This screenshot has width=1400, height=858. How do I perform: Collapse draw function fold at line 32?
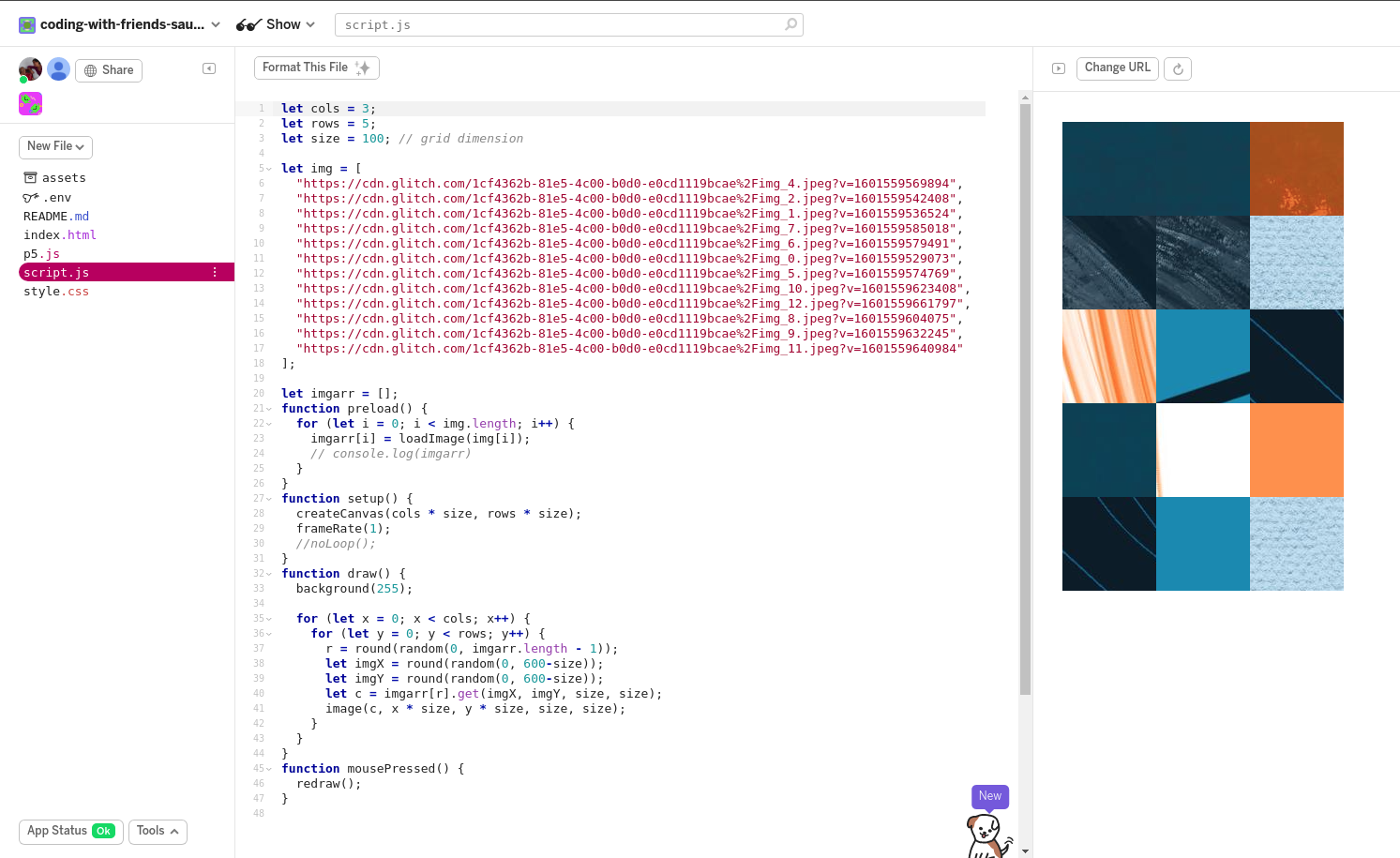coord(269,574)
